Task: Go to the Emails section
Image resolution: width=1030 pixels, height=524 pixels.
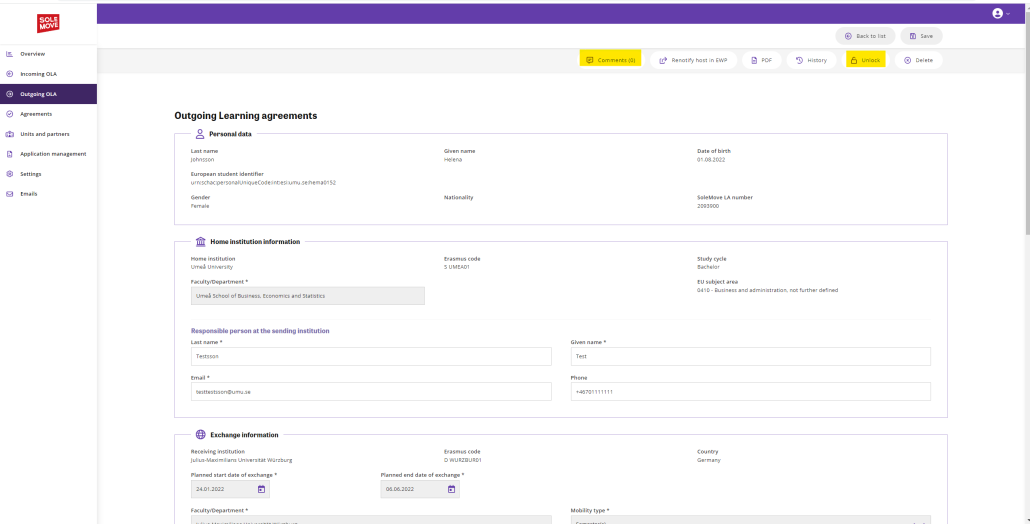Action: [49, 194]
